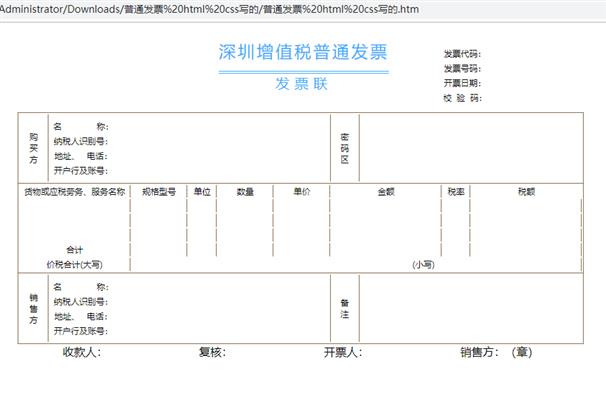Select the 发票代码 label

pyautogui.click(x=462, y=54)
